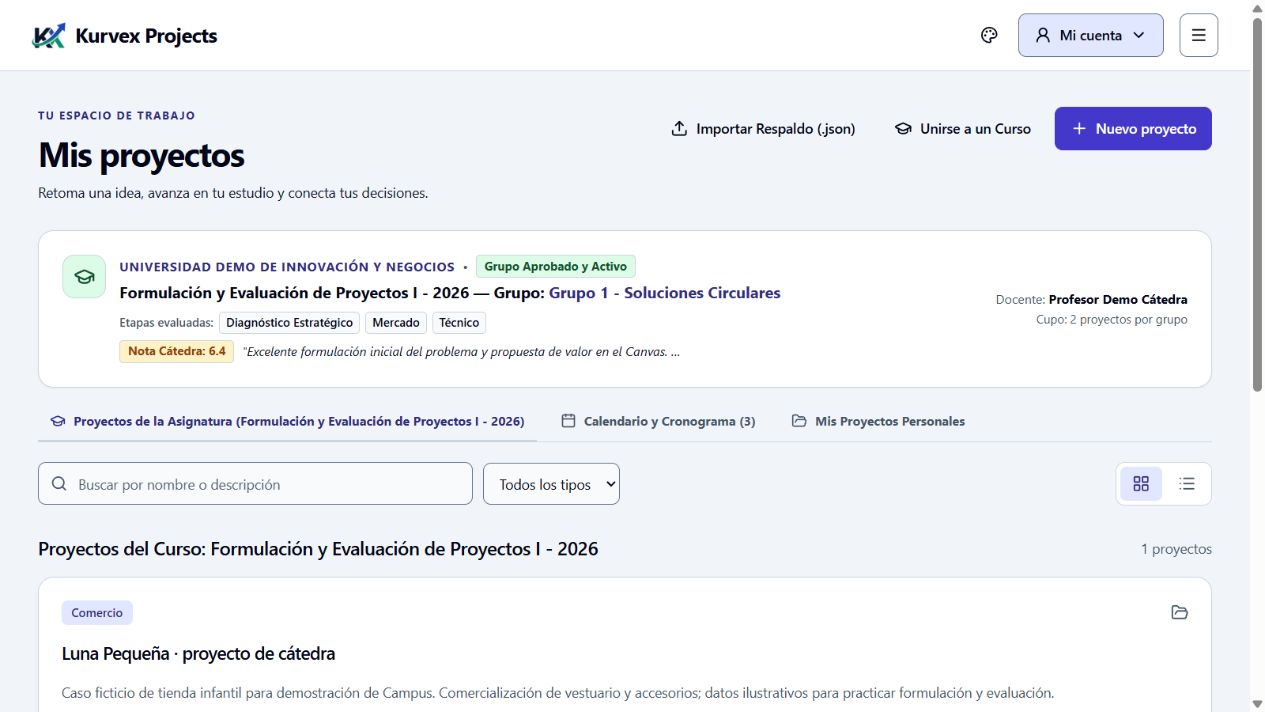The width and height of the screenshot is (1265, 712).
Task: Click Universidad Demo de Innovación y Negocios
Action: pos(287,267)
